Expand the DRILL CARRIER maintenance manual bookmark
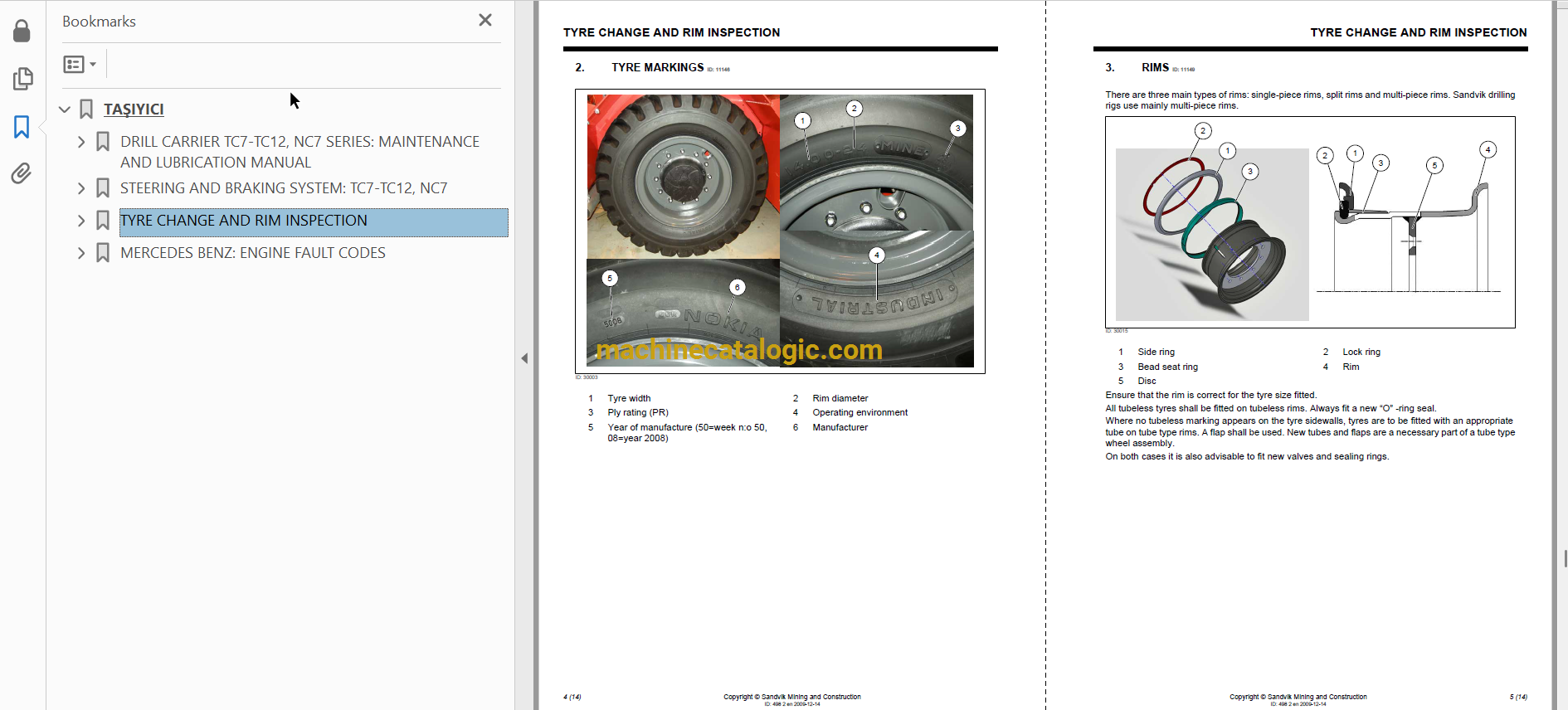This screenshot has height=710, width=1568. pos(81,142)
